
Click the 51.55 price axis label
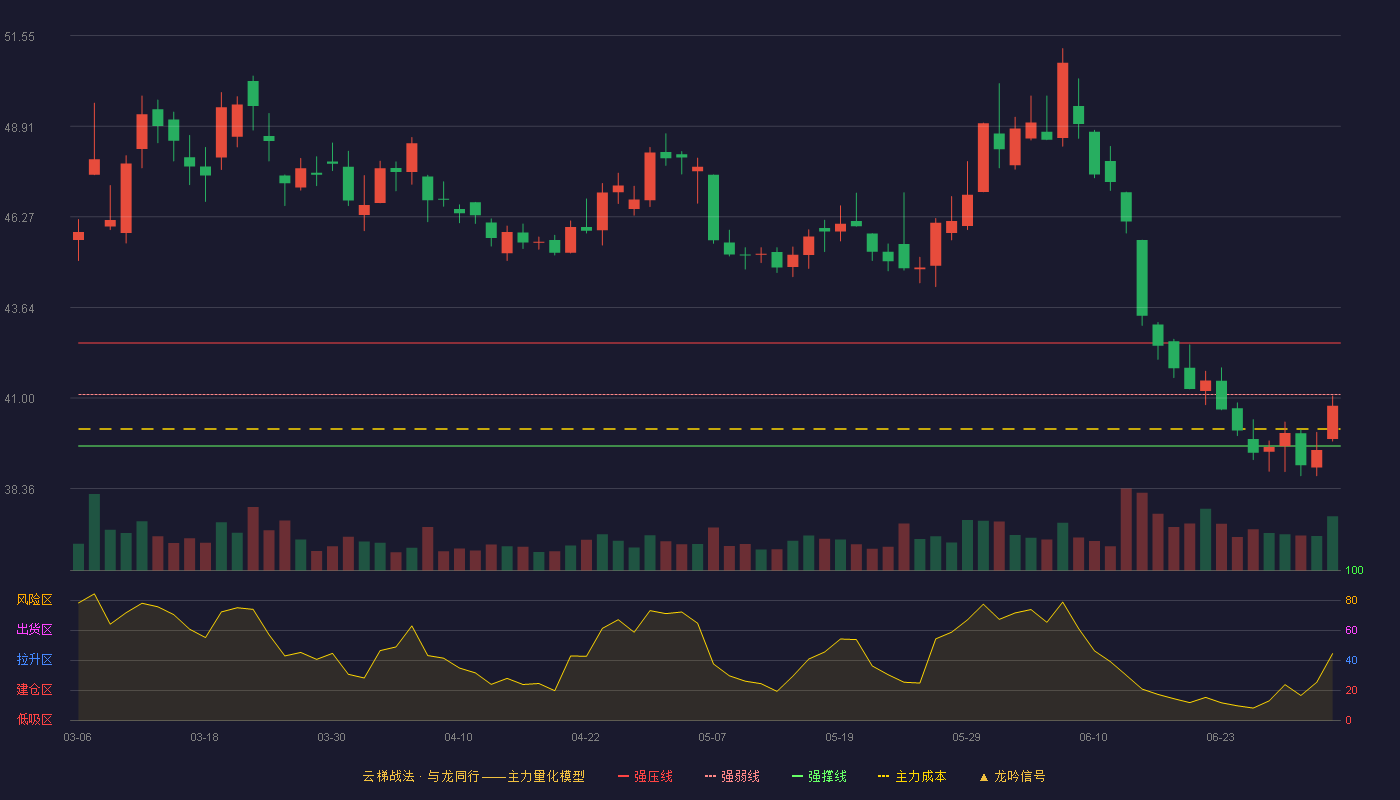coord(20,37)
